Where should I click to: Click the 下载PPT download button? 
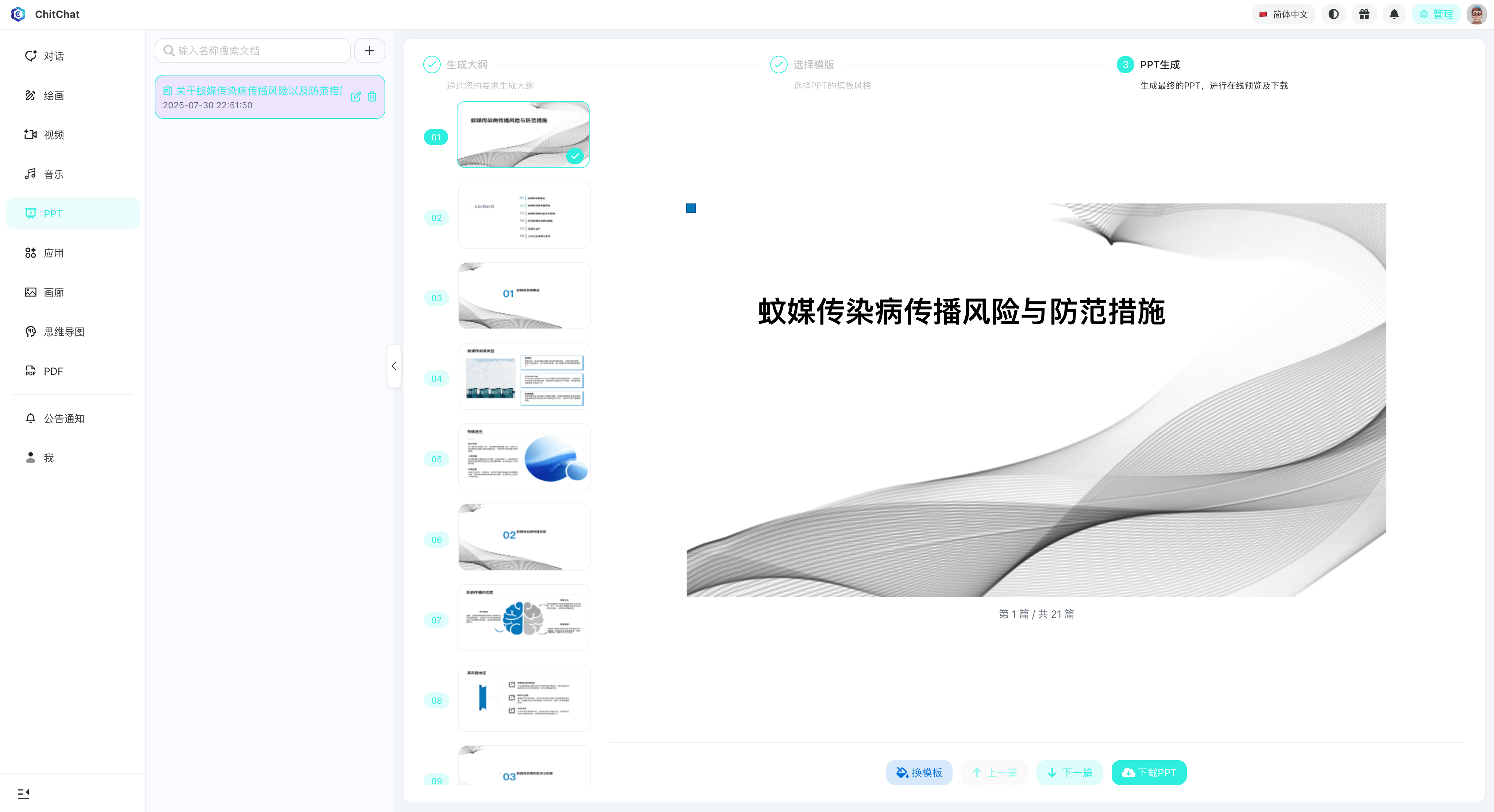tap(1149, 773)
